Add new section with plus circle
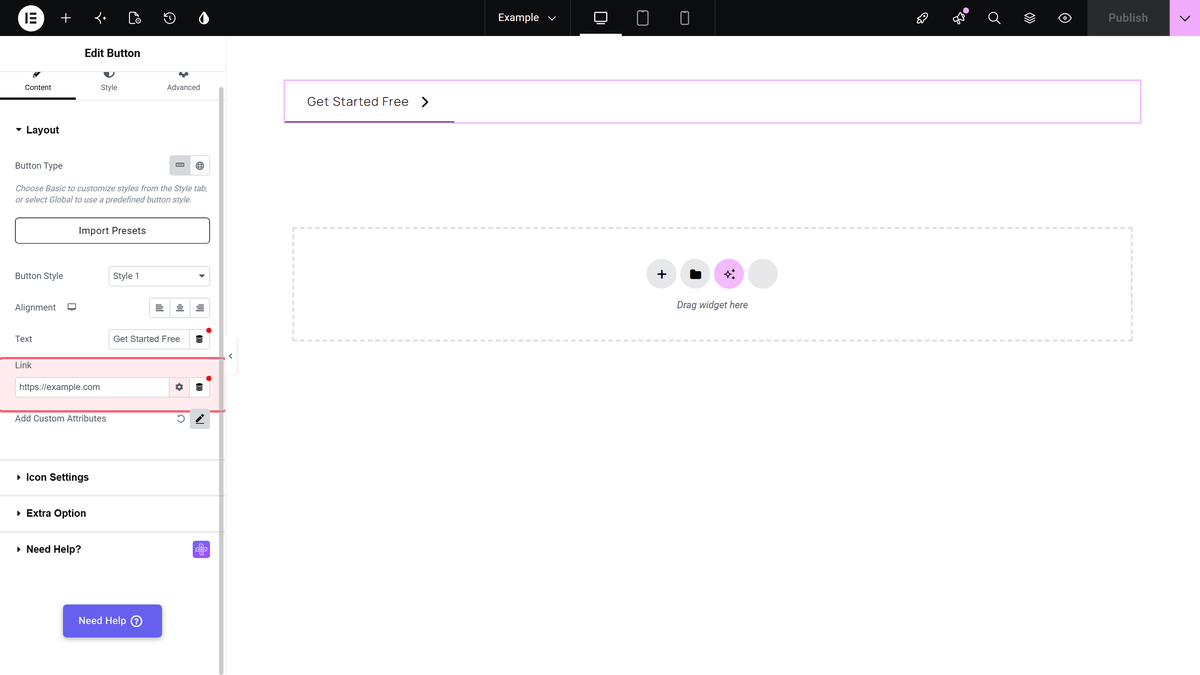This screenshot has height=675, width=1200. 661,274
